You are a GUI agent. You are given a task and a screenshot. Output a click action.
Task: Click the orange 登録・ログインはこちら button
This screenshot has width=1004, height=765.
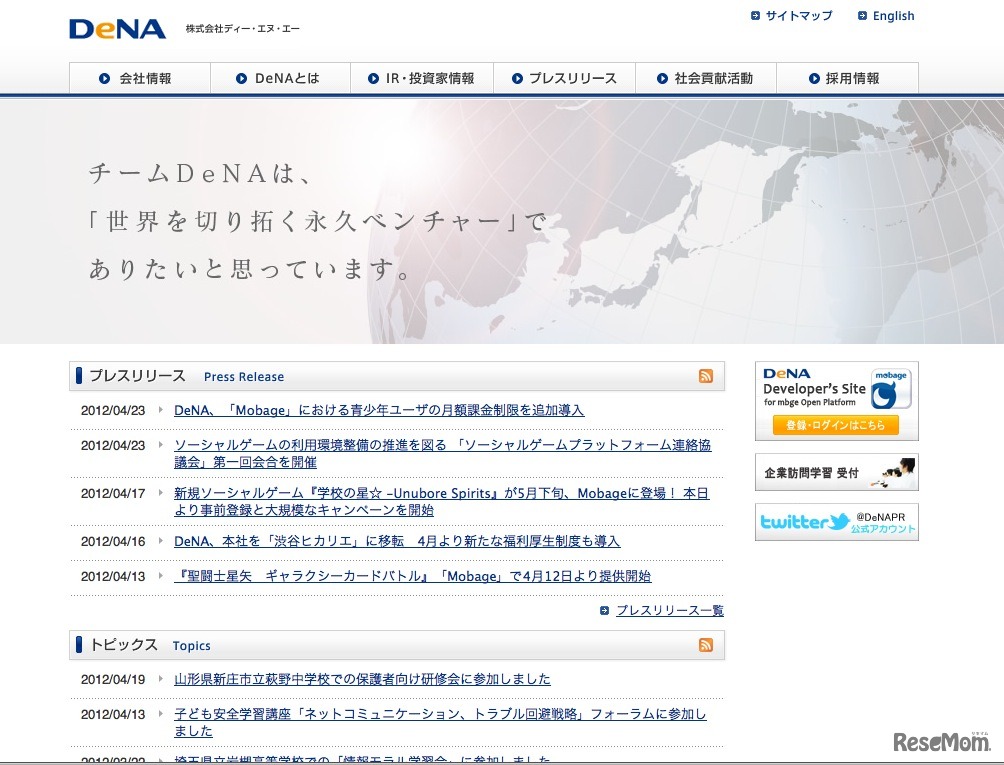(x=835, y=425)
